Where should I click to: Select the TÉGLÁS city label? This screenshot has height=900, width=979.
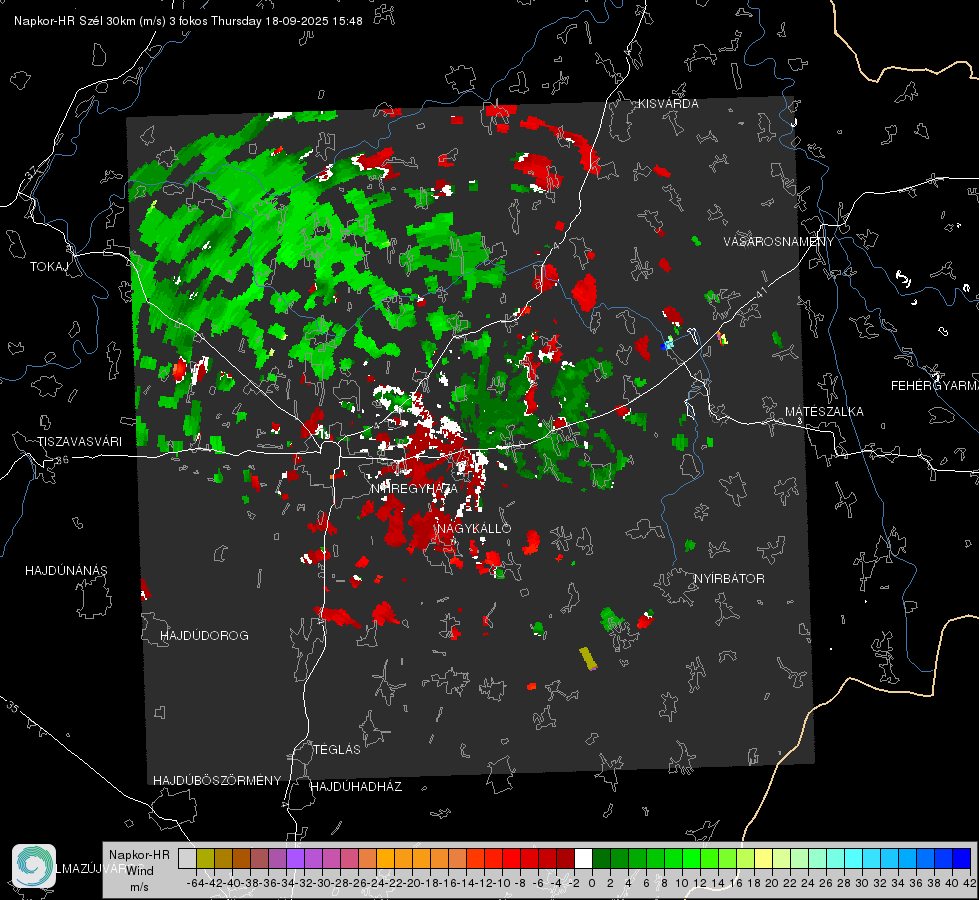click(x=337, y=750)
